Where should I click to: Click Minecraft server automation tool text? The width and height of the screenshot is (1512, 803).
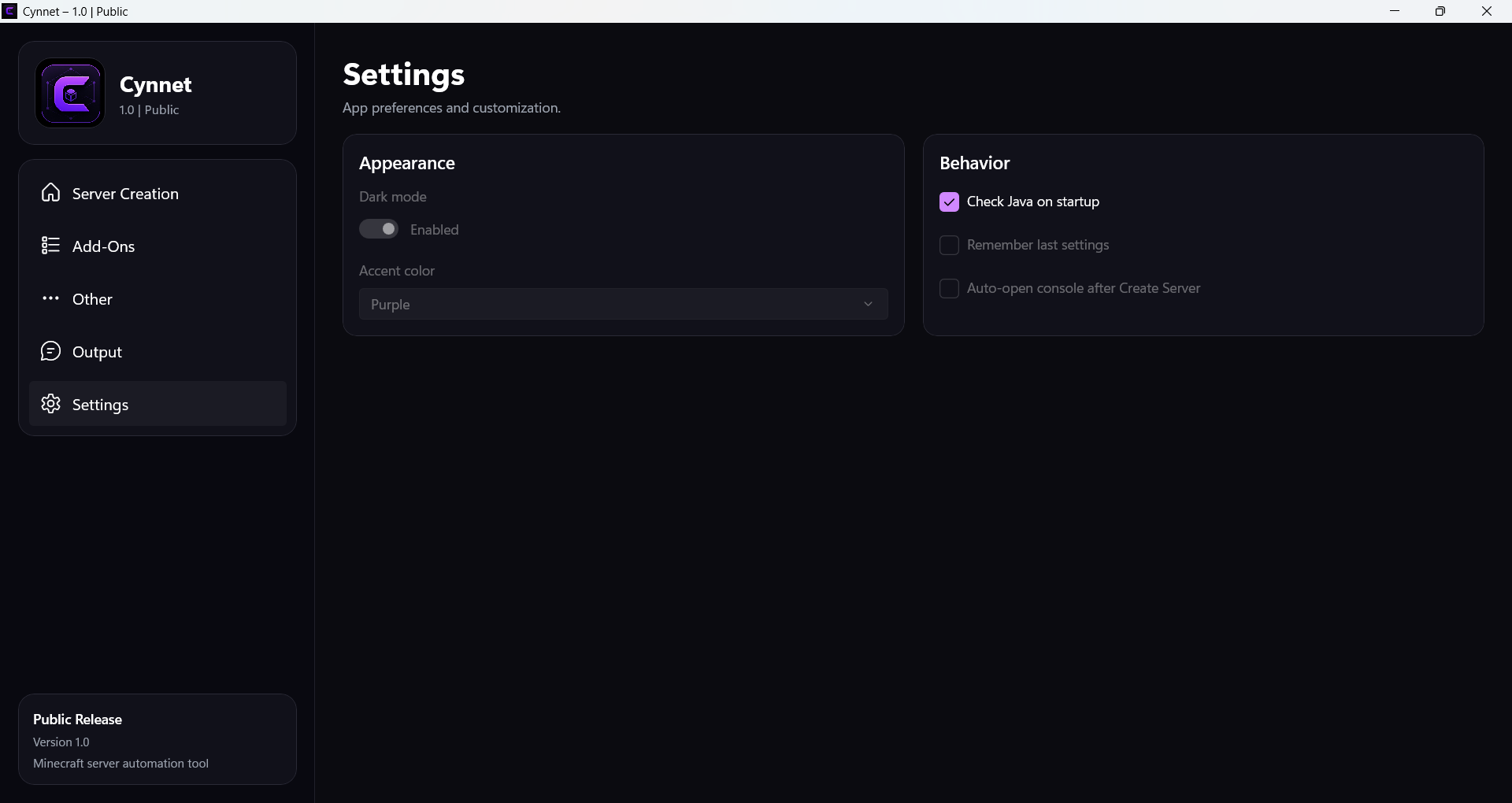120,764
